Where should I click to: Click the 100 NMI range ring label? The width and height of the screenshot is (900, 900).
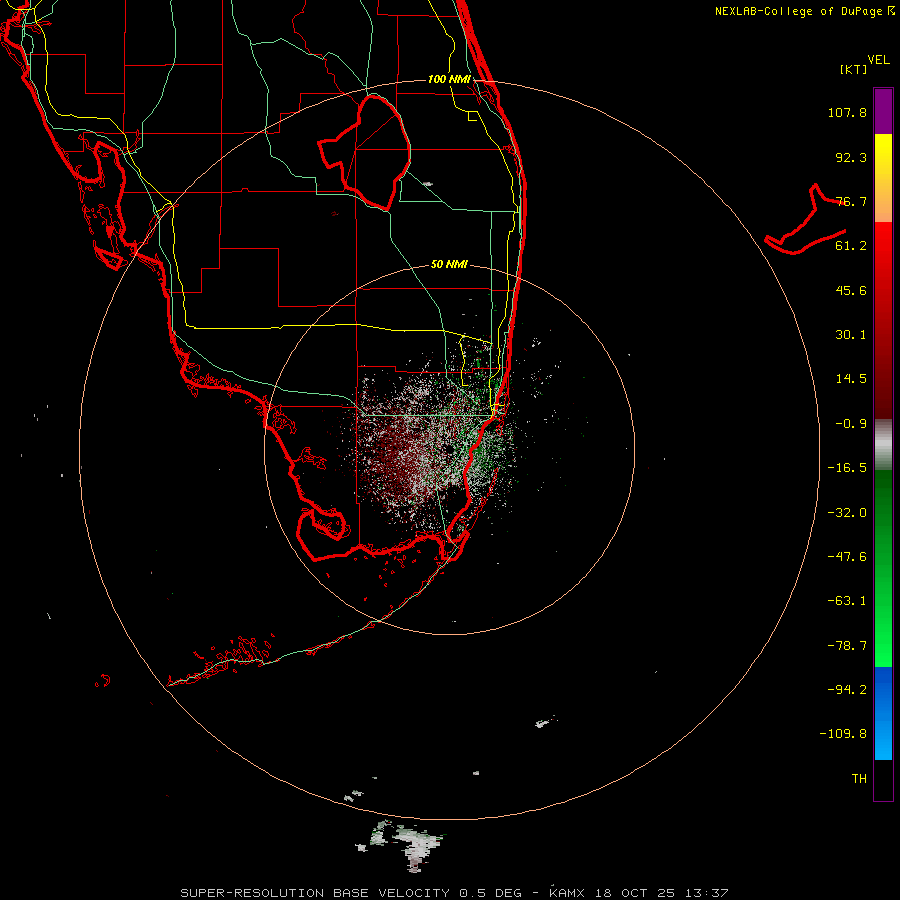[x=449, y=79]
